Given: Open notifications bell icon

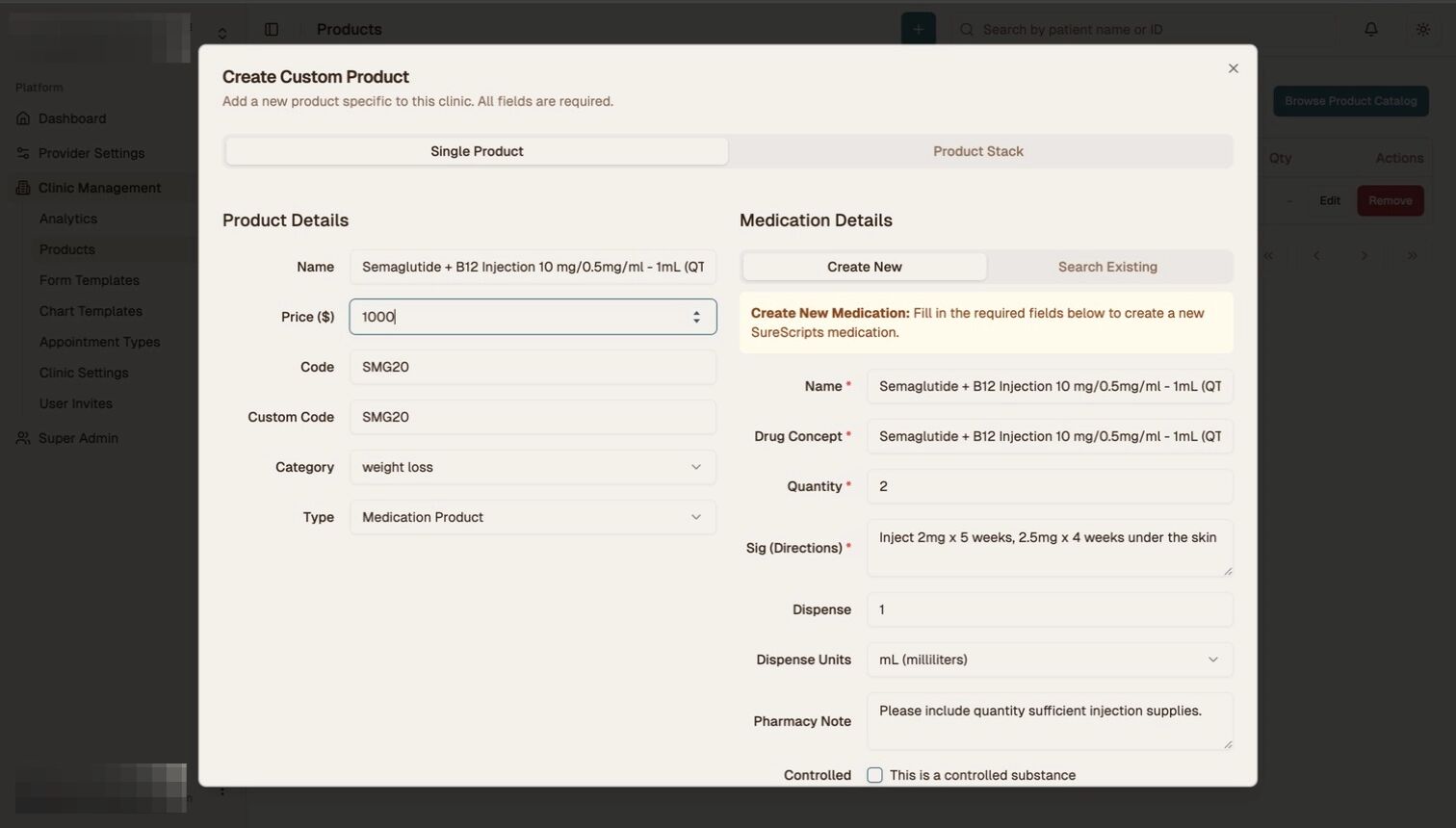Looking at the screenshot, I should coord(1371,30).
